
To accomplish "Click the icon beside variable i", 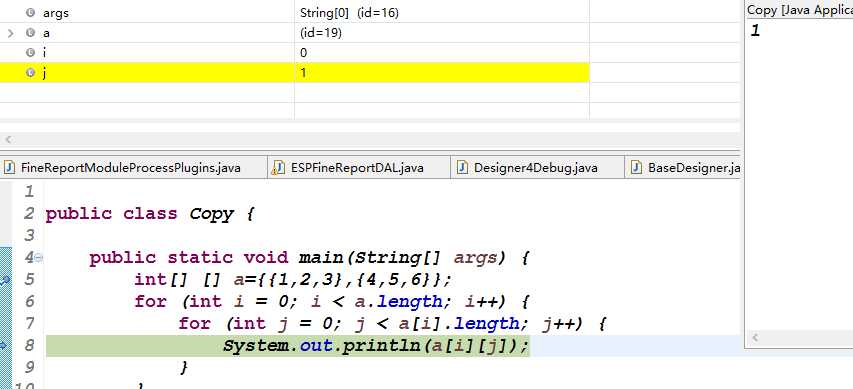I will (x=30, y=53).
